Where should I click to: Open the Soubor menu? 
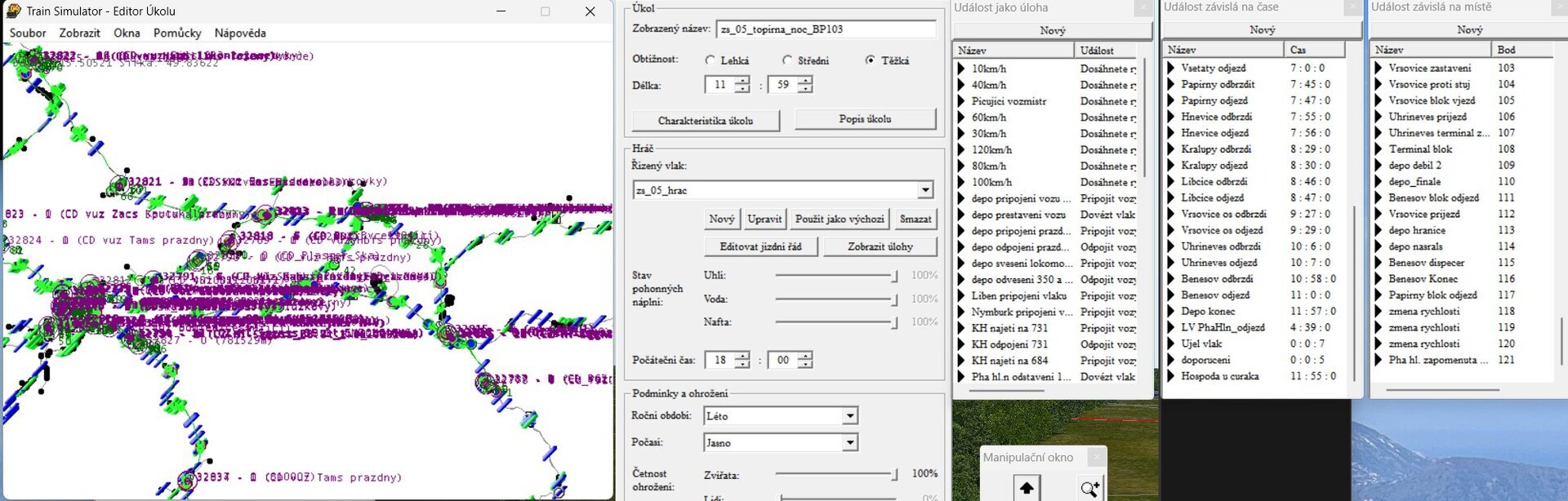tap(28, 33)
